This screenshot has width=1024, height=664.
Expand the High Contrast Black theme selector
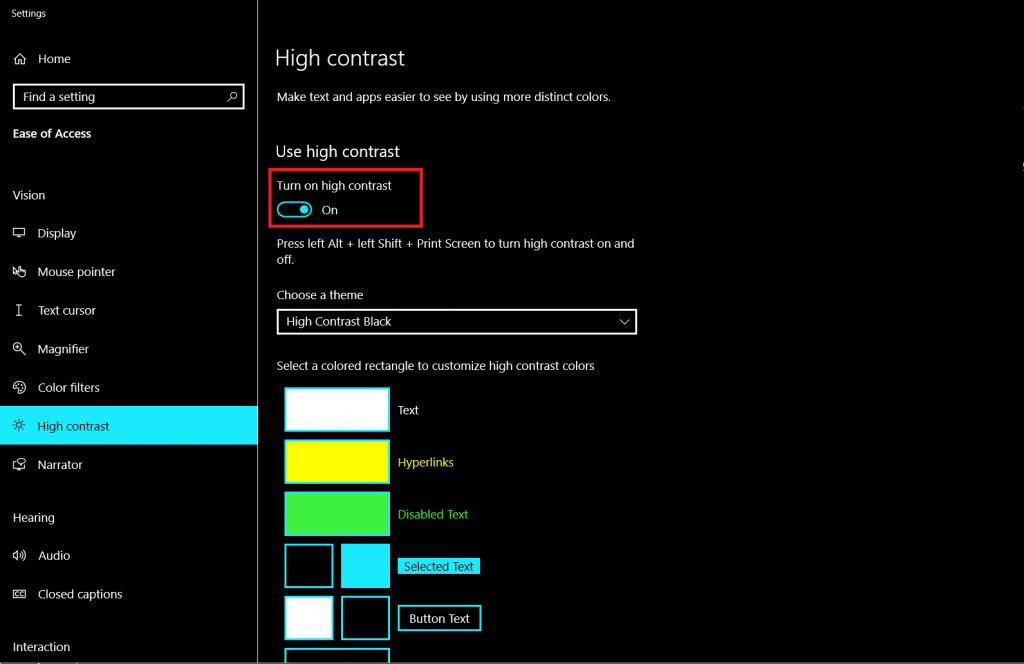[456, 321]
